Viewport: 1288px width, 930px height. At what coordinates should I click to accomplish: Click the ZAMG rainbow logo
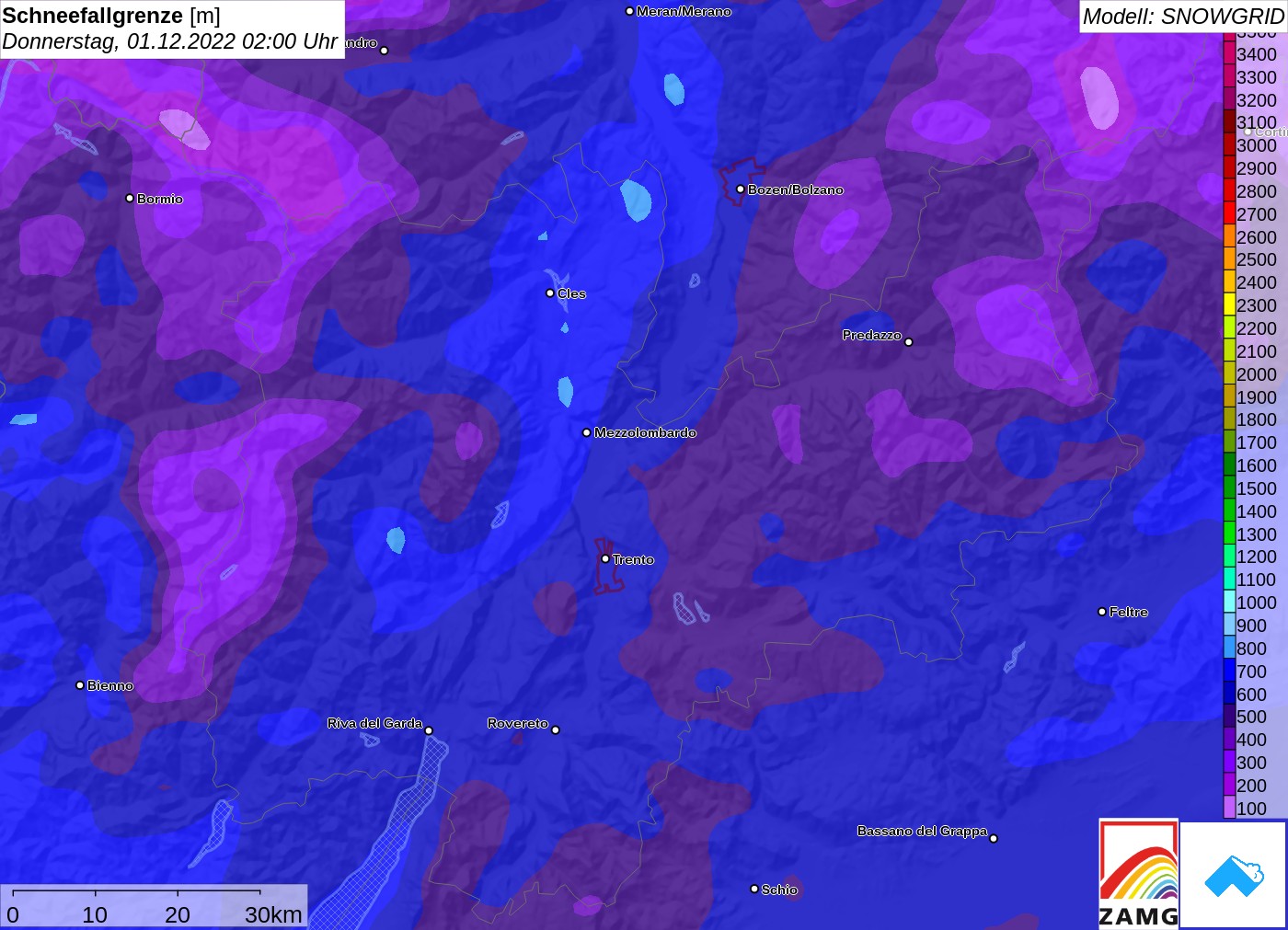coord(1139,873)
